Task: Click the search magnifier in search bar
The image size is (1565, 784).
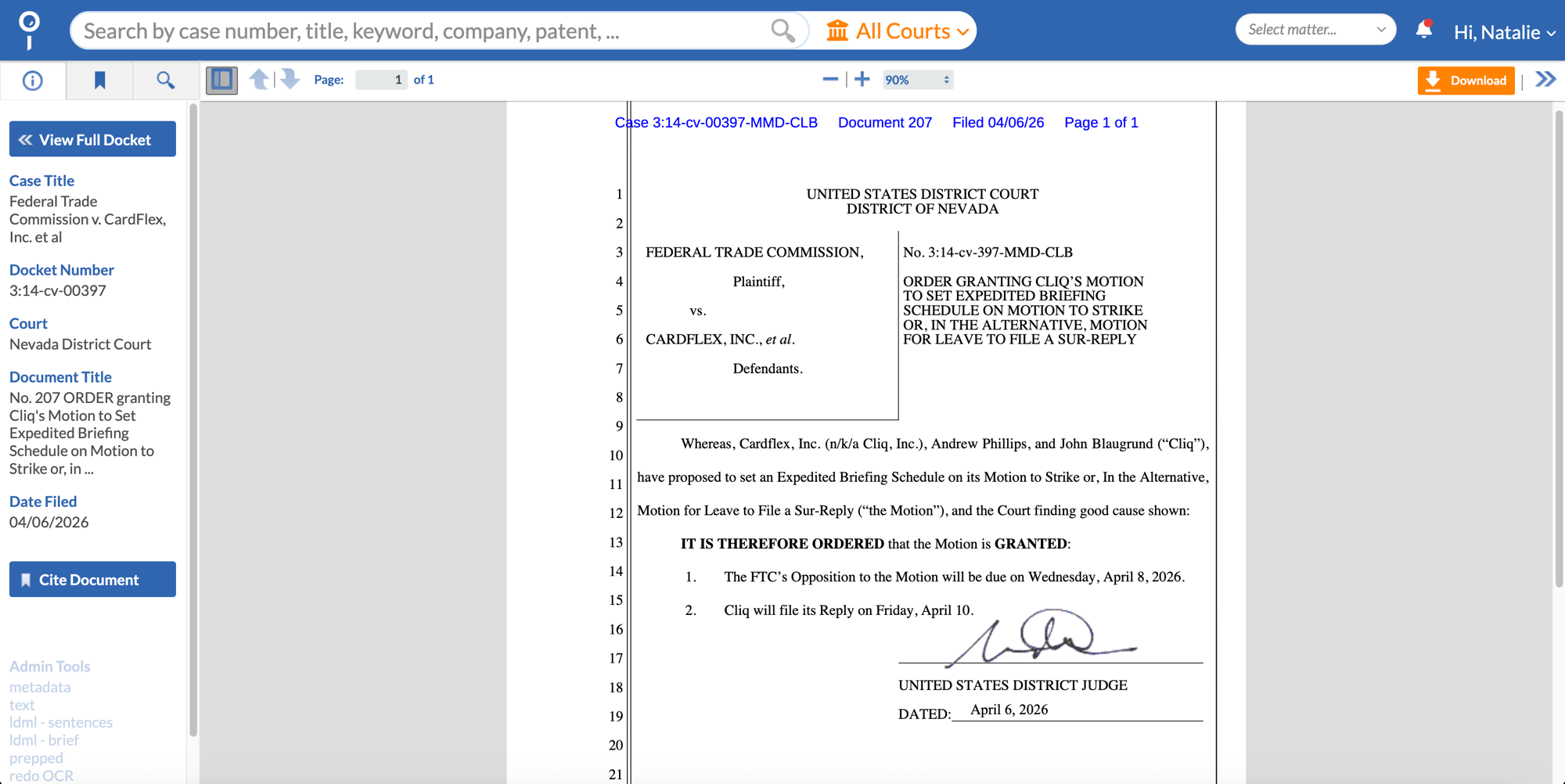Action: 782,31
